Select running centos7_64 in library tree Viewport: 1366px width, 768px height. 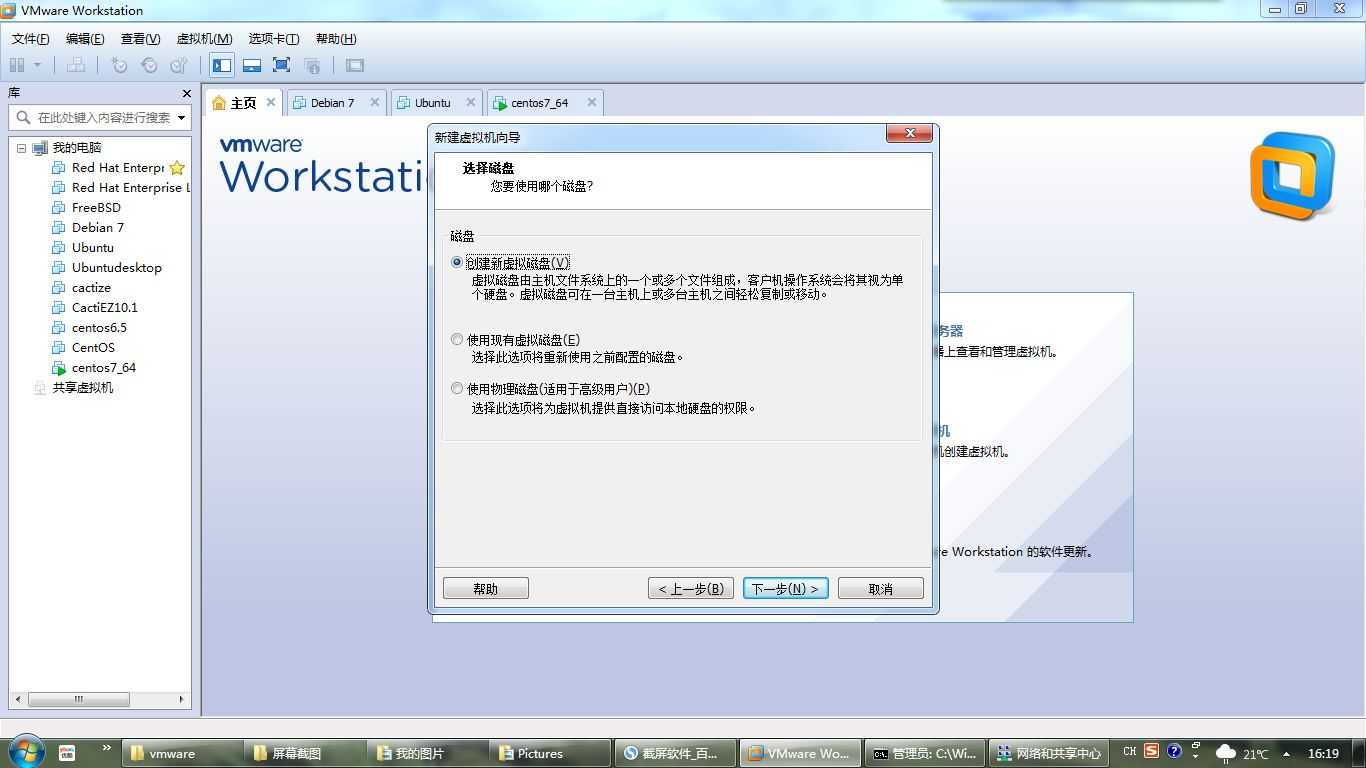coord(94,368)
